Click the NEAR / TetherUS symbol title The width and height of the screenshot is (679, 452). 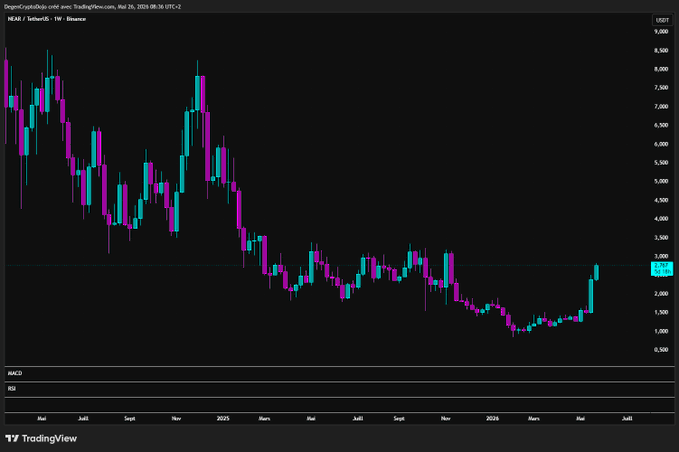(47, 19)
